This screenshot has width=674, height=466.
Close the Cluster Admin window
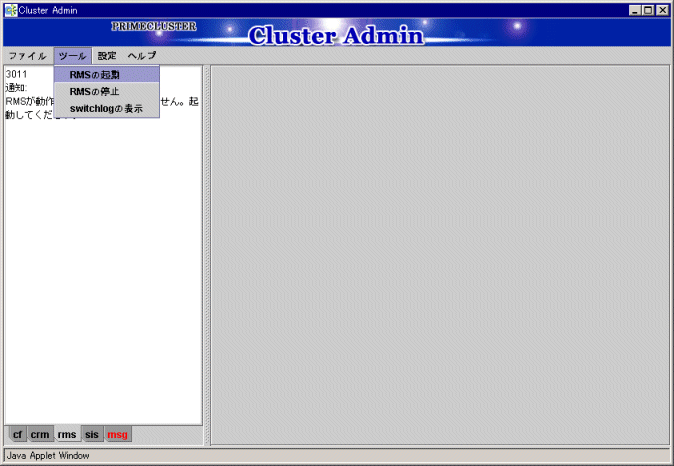pos(662,10)
